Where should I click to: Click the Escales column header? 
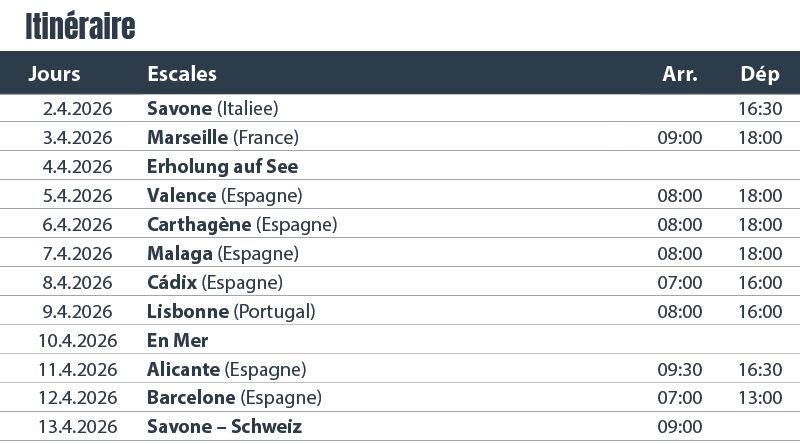(x=181, y=74)
